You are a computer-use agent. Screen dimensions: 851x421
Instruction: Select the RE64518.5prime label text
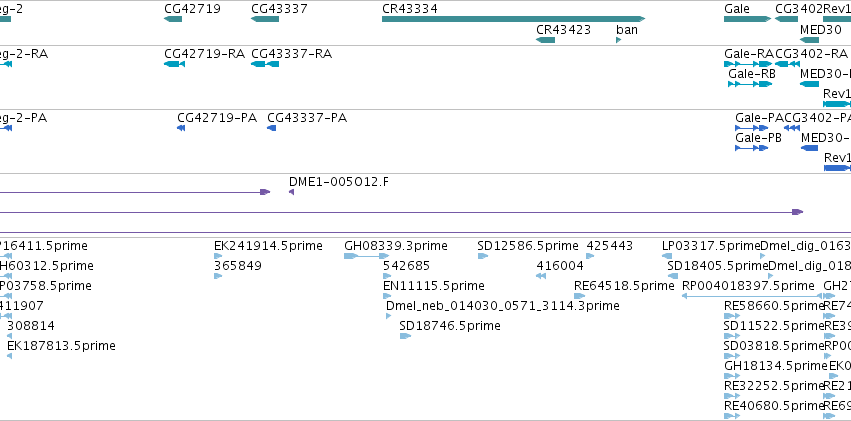(624, 286)
